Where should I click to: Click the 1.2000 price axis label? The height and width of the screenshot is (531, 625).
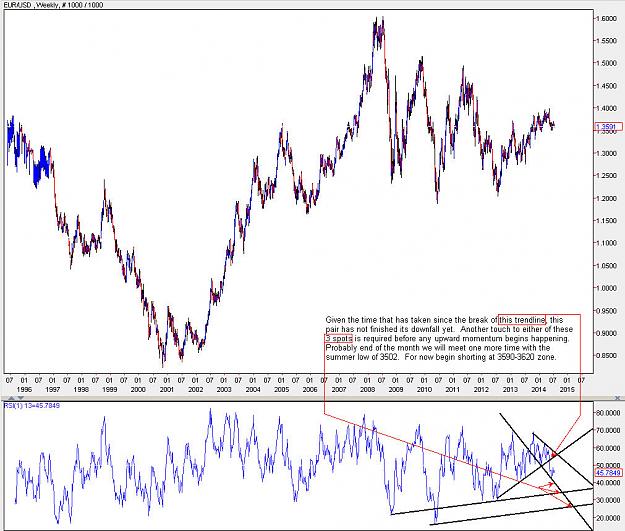(x=606, y=198)
